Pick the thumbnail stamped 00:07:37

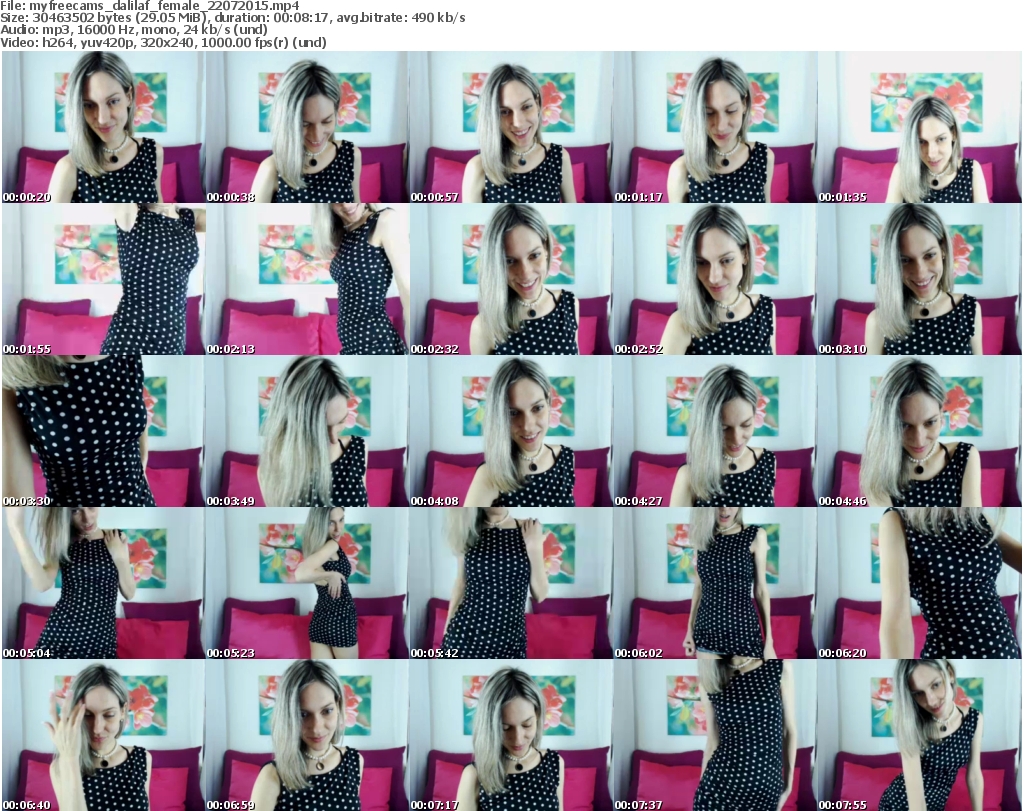click(715, 735)
